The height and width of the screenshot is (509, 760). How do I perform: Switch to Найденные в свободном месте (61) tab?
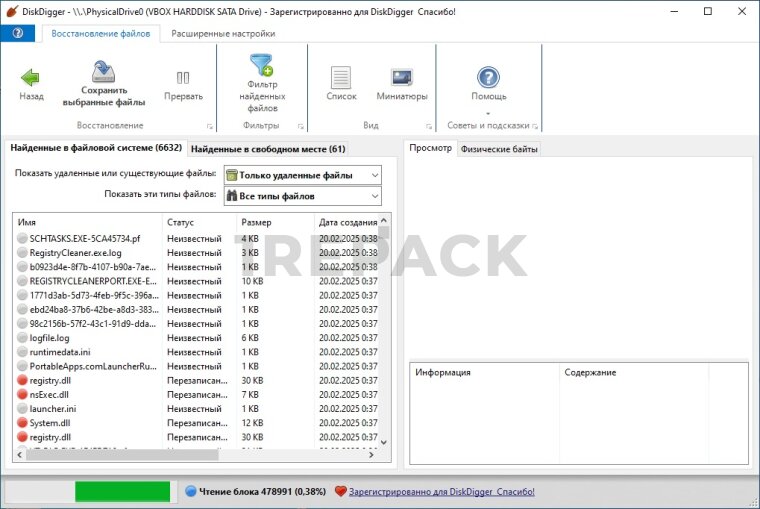268,149
